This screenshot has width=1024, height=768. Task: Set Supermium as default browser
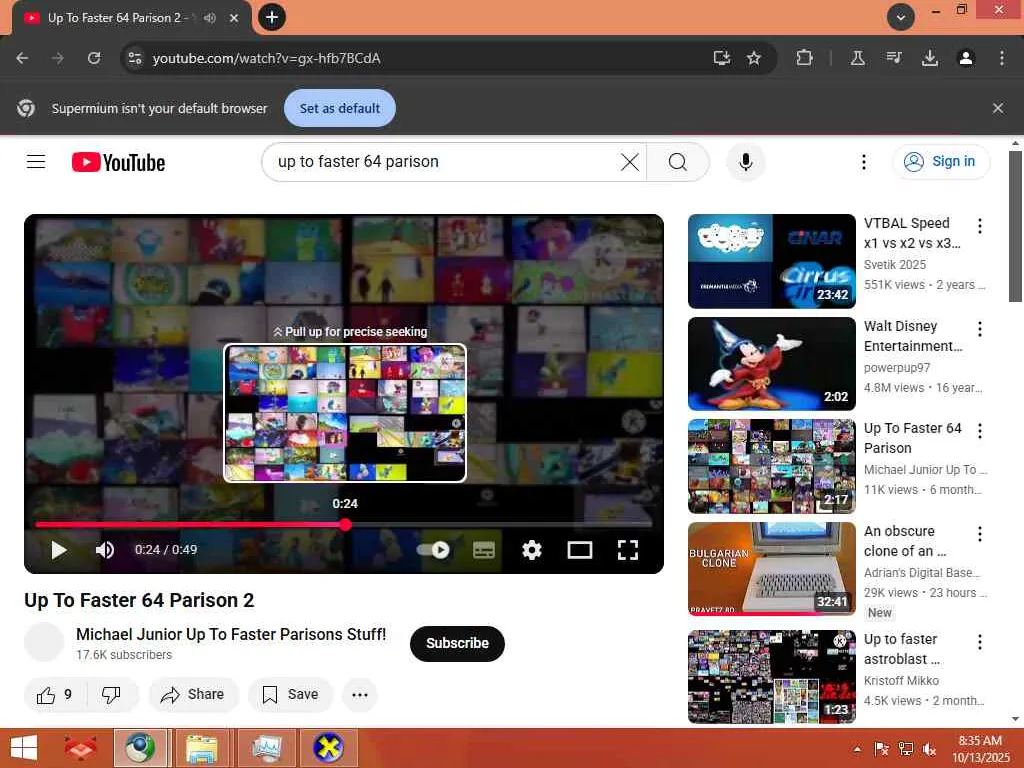tap(340, 108)
